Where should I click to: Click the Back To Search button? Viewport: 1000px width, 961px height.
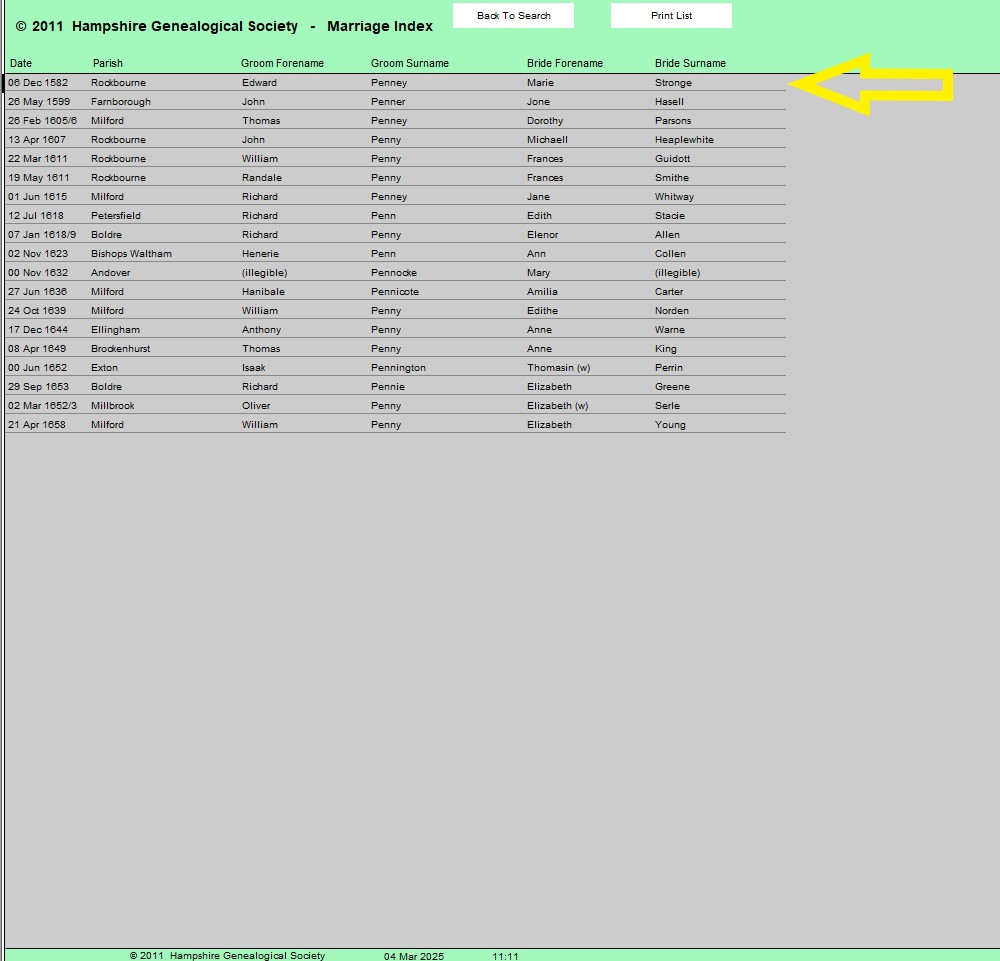(x=513, y=16)
